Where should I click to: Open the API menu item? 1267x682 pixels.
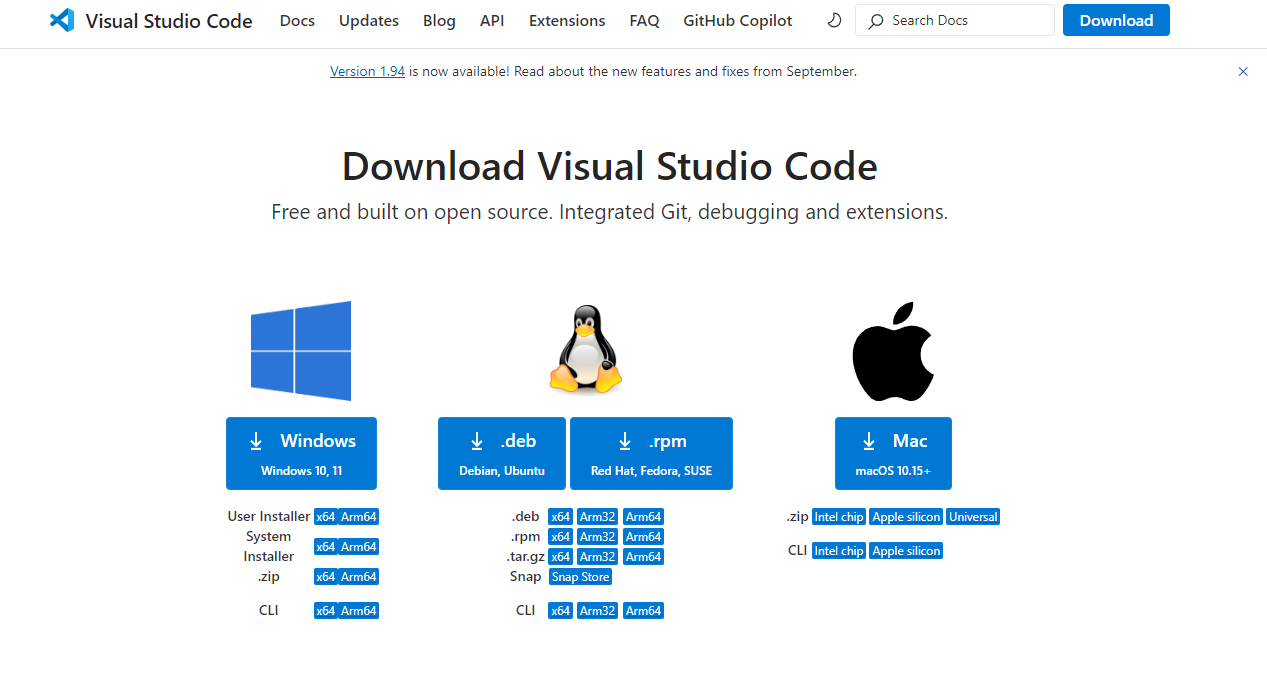492,20
